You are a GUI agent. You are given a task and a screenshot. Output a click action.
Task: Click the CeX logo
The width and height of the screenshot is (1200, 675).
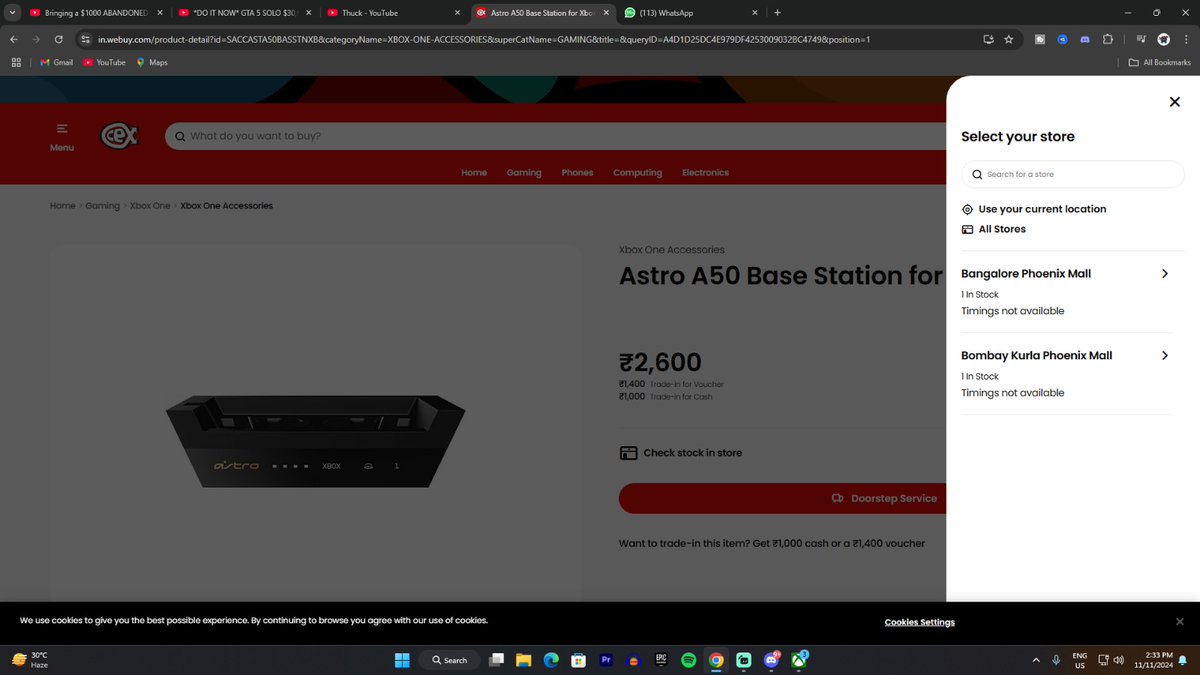pos(119,135)
